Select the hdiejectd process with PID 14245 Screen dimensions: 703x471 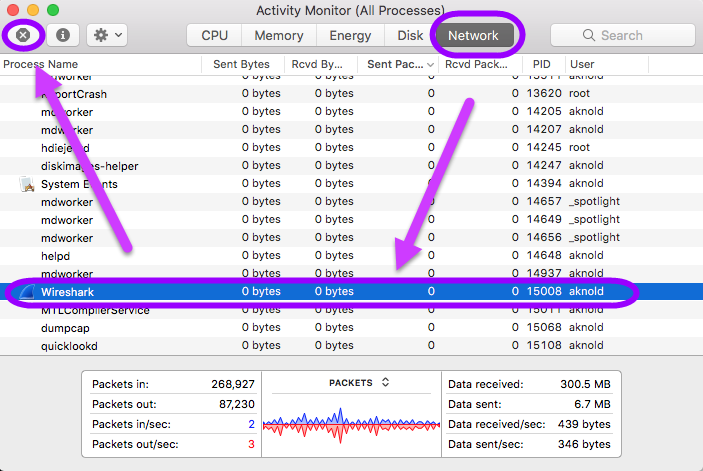pos(352,148)
